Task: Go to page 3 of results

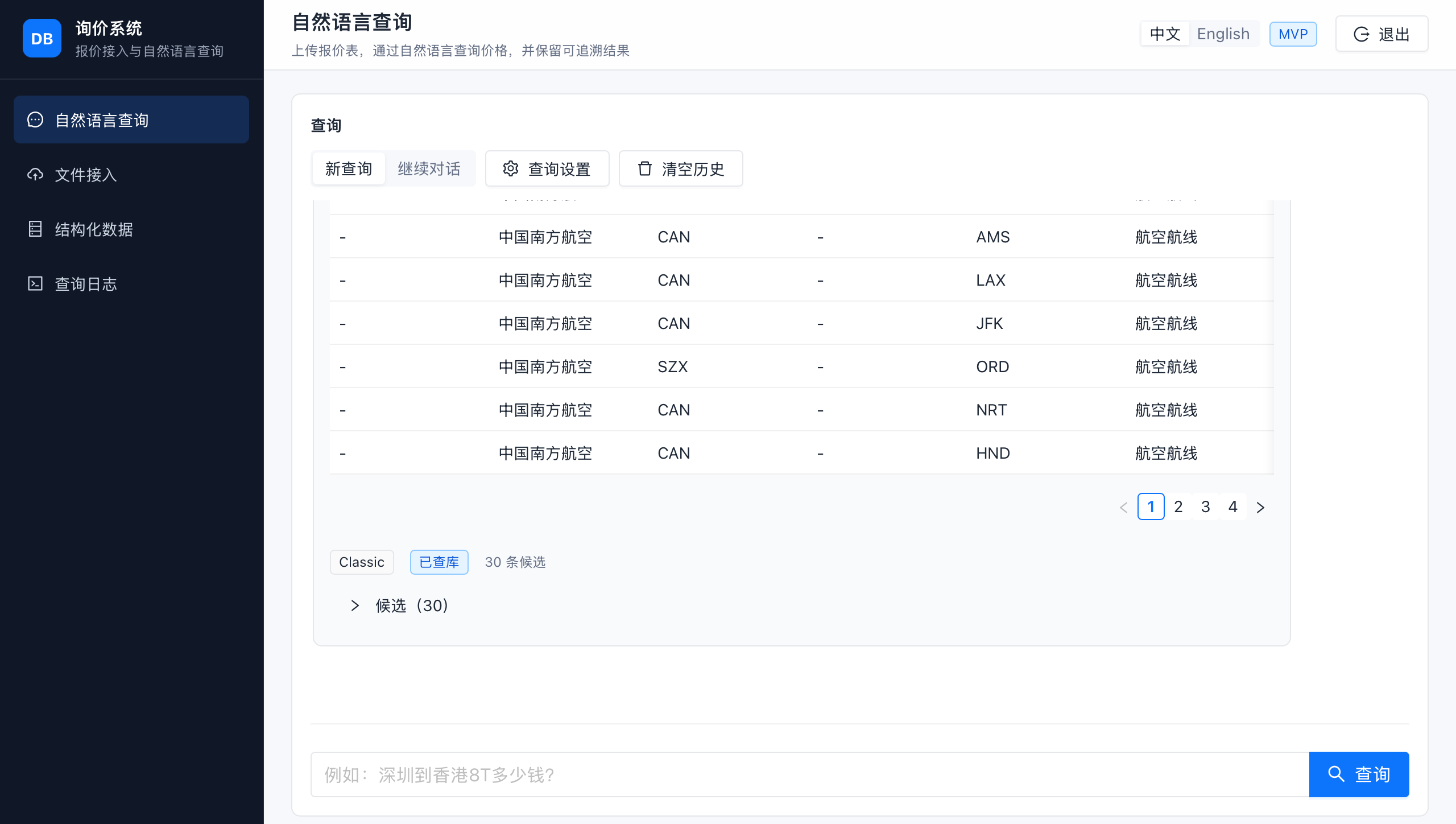Action: point(1206,506)
